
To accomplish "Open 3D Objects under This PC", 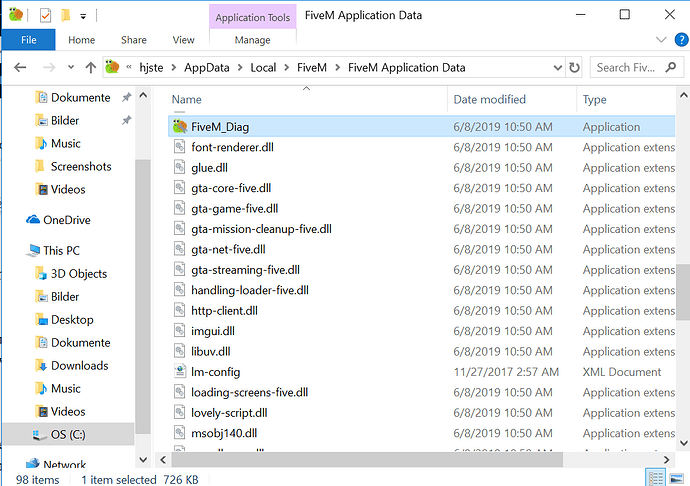I will coord(72,274).
